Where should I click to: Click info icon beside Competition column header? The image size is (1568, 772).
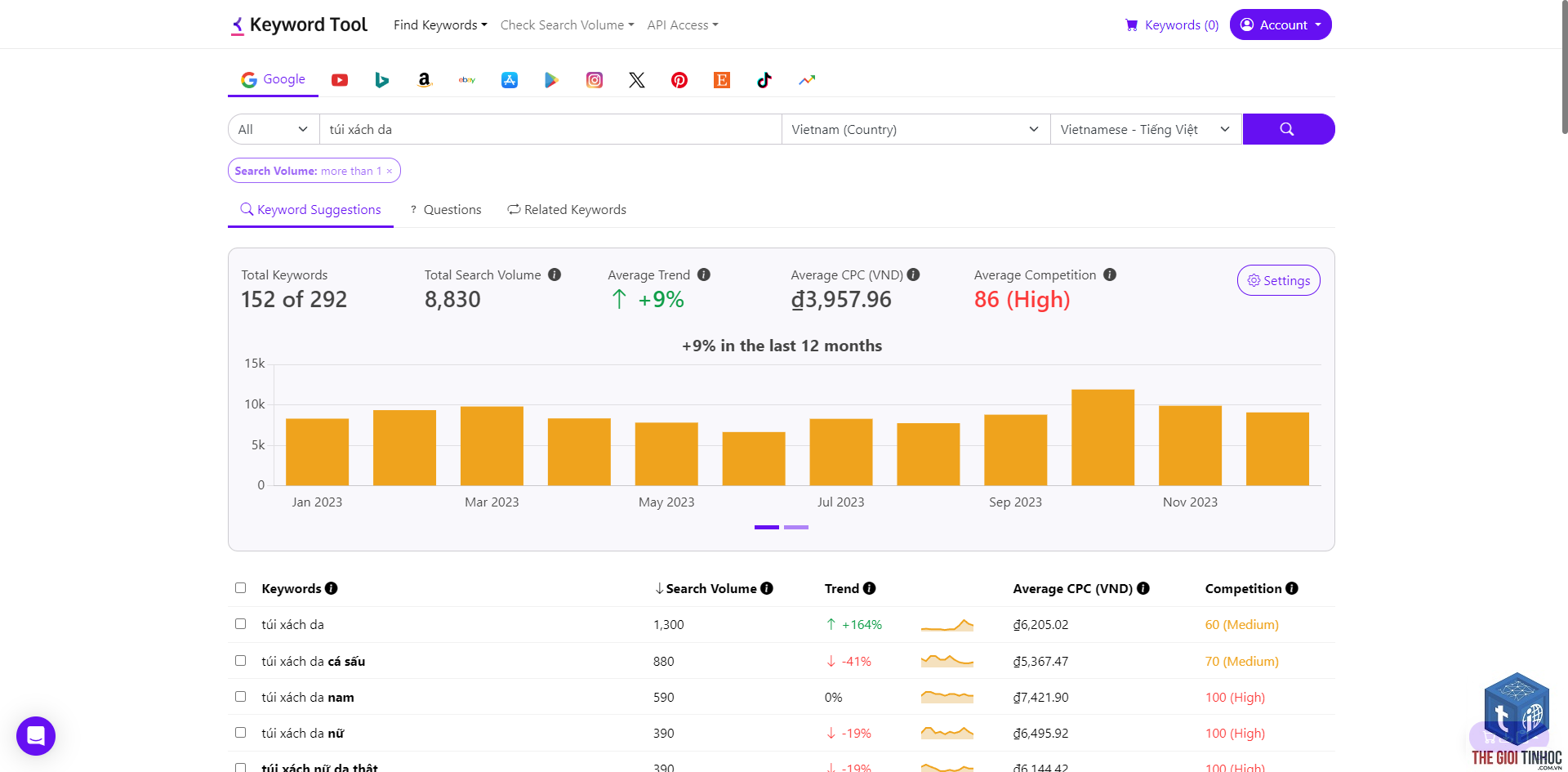coord(1292,588)
